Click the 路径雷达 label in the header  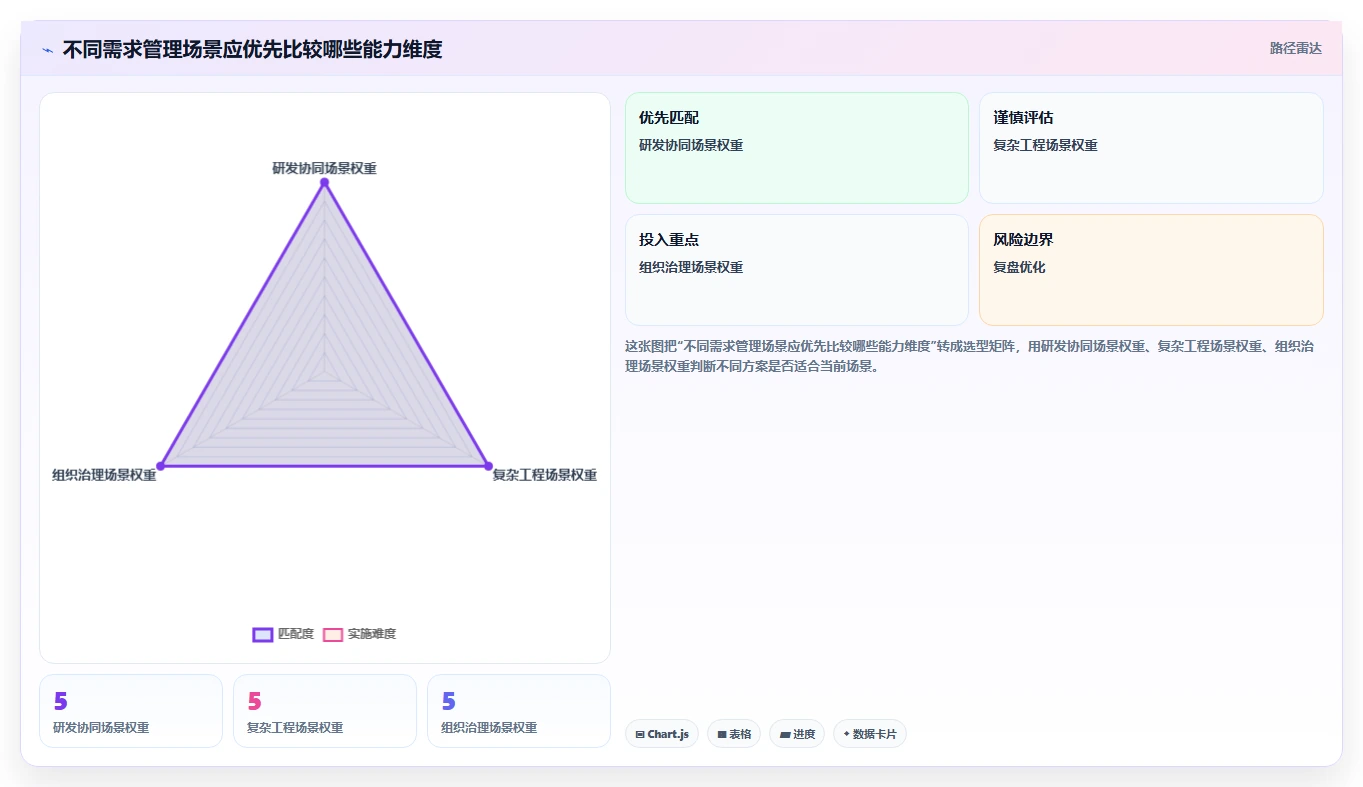pyautogui.click(x=1295, y=48)
